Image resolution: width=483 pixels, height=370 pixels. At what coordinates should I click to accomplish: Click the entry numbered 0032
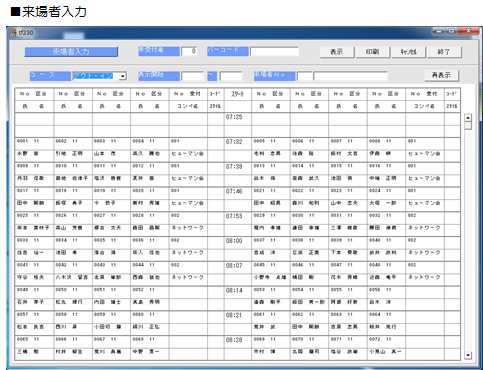pyautogui.click(x=375, y=215)
